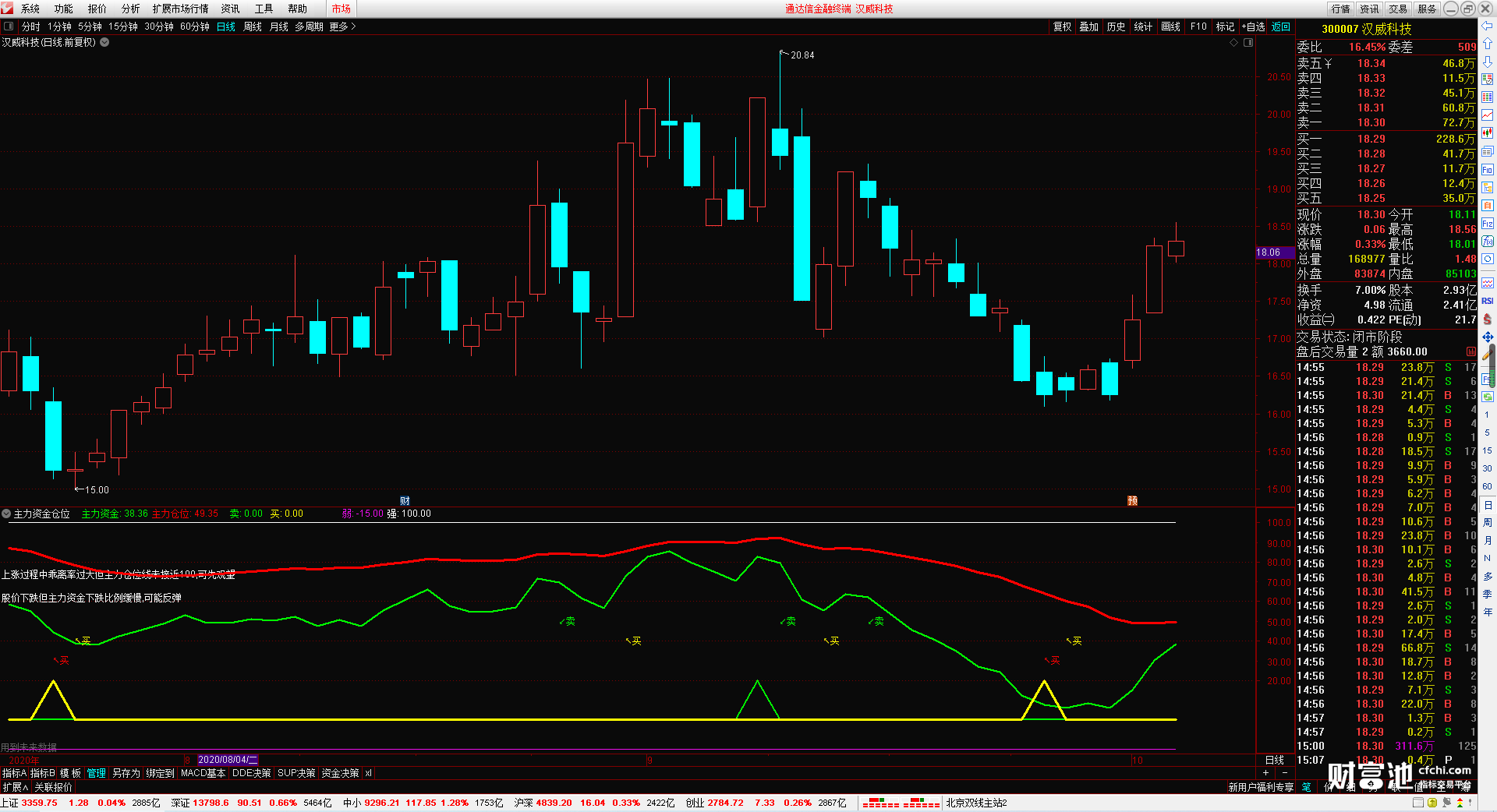This screenshot has width=1497, height=812.
Task: Click the back arrow icon in right sidebar
Action: tap(1488, 26)
